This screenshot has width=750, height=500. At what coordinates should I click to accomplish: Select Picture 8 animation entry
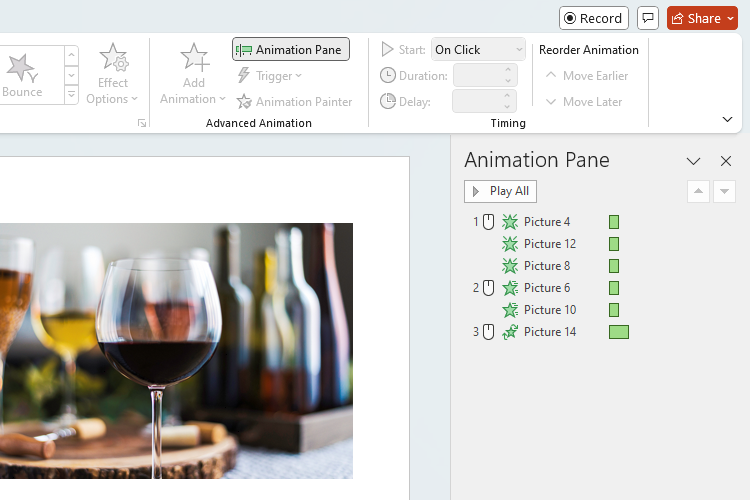coord(547,266)
